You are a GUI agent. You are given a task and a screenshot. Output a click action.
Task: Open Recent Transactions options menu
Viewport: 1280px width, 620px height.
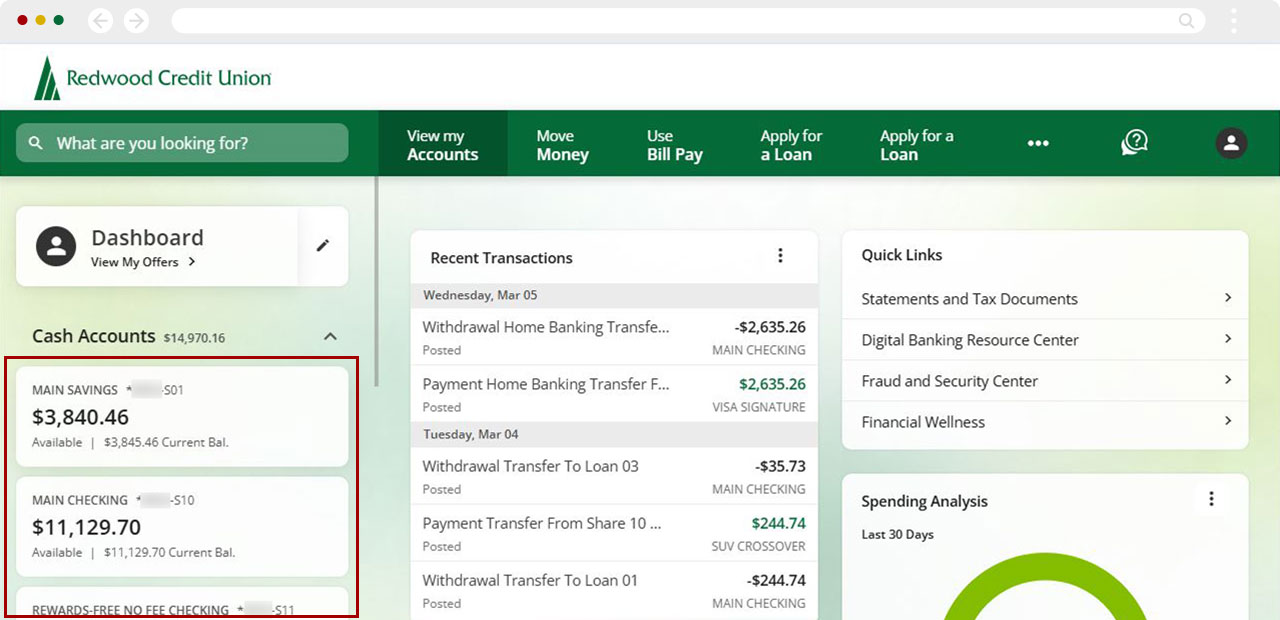[781, 256]
